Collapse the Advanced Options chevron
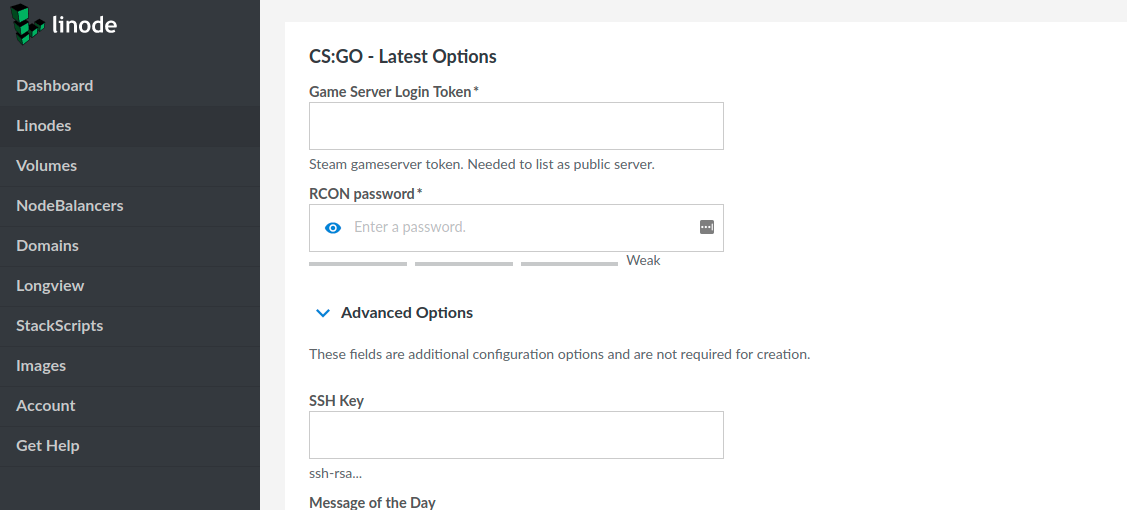Screen dimensions: 1127x510 point(323,313)
